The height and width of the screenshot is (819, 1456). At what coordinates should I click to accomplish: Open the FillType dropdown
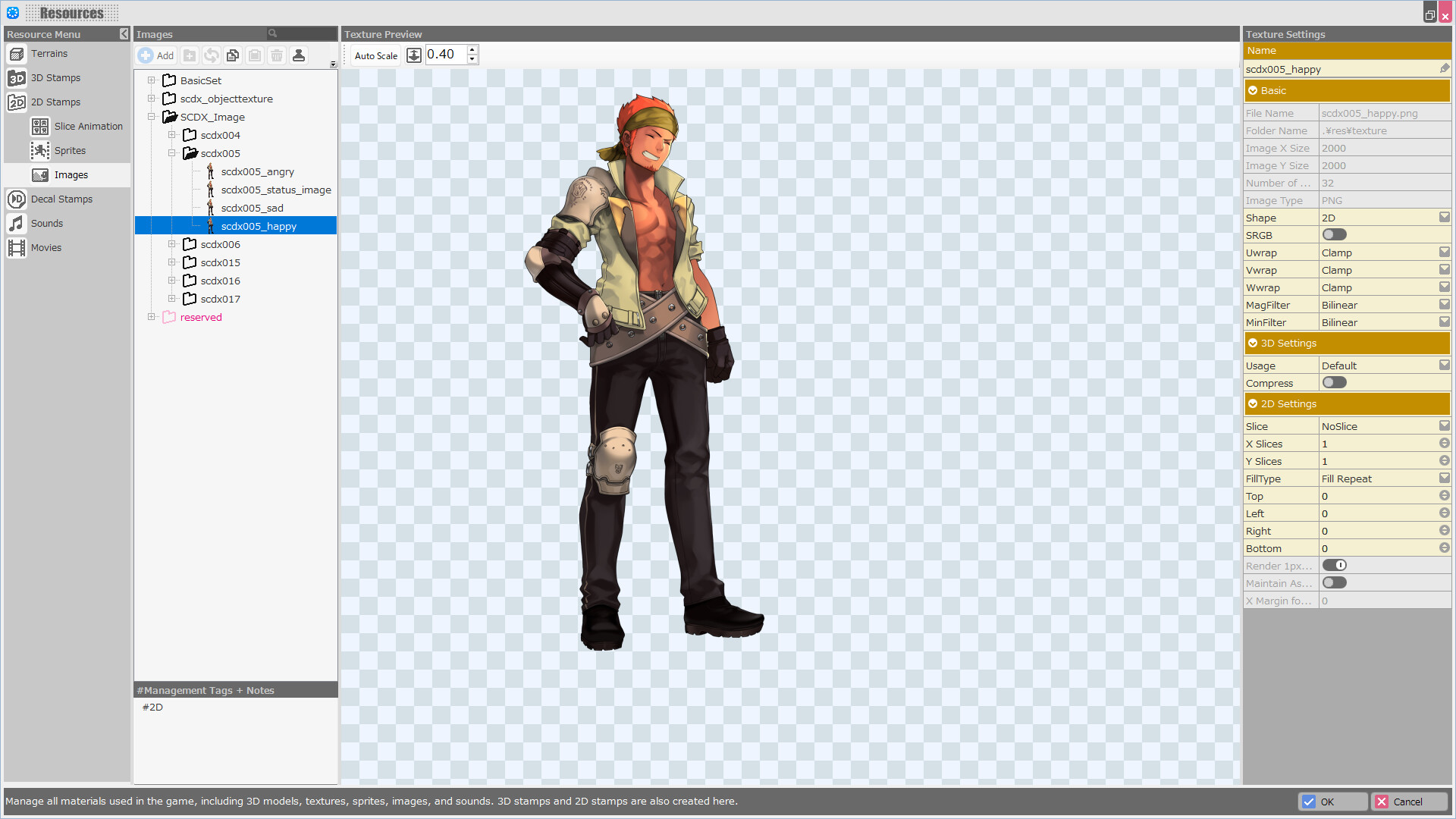(x=1444, y=478)
